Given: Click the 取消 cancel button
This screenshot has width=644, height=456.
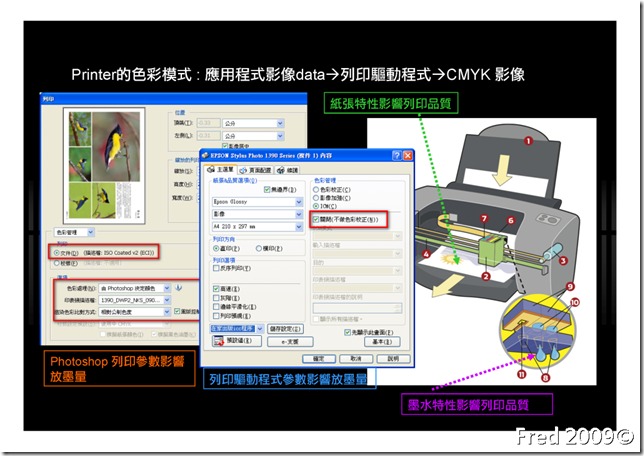Looking at the screenshot, I should click(356, 359).
